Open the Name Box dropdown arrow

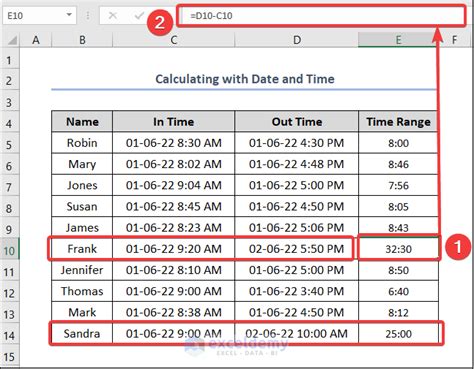(x=69, y=15)
